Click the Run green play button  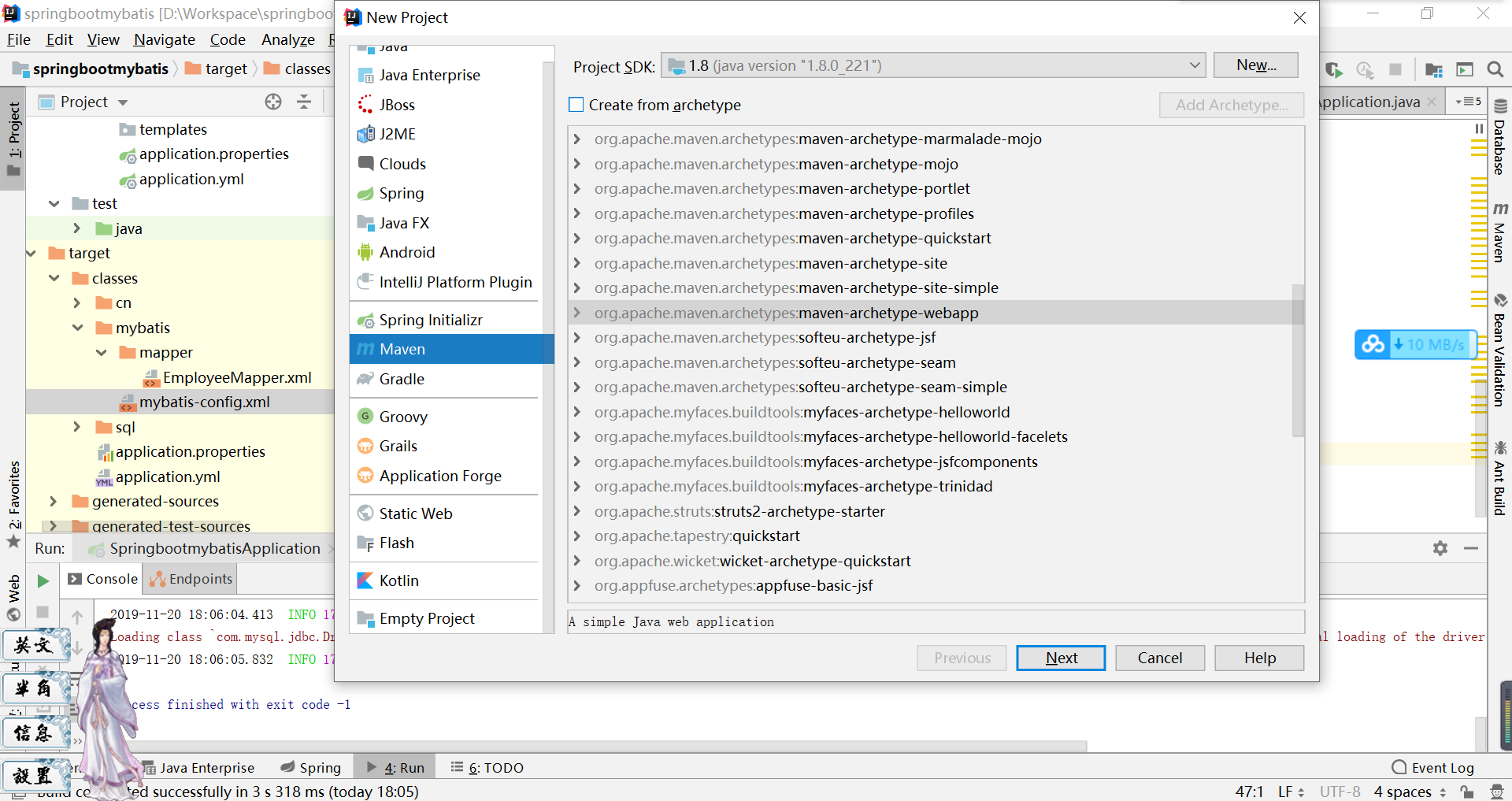[43, 581]
